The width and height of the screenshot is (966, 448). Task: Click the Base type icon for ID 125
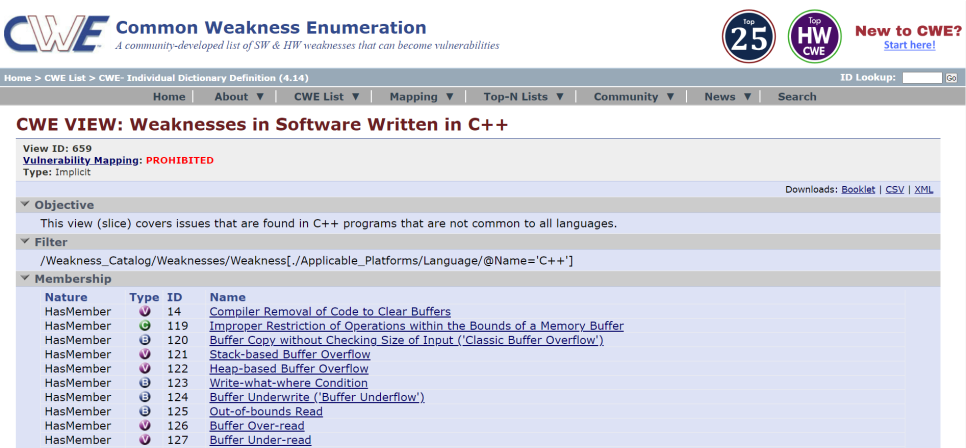tap(145, 412)
